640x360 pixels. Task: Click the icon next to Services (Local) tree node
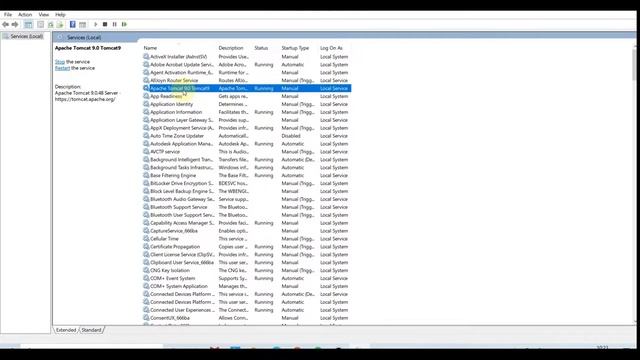tap(6, 36)
